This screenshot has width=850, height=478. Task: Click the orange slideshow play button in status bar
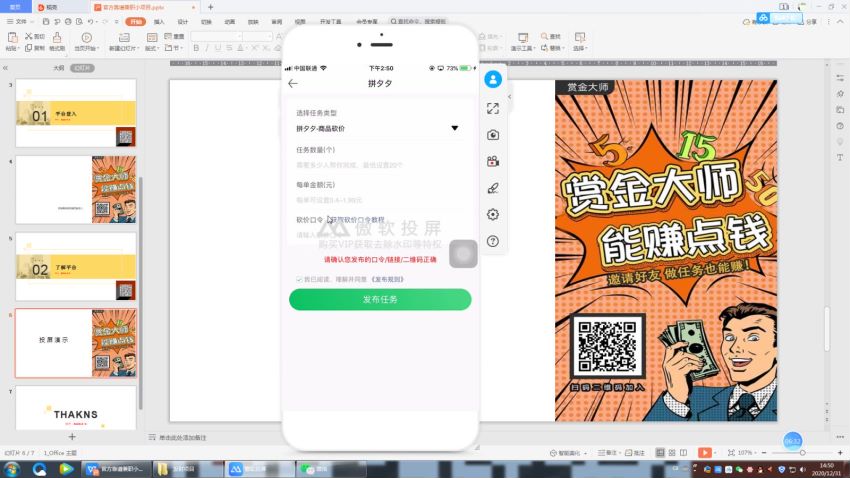point(704,453)
